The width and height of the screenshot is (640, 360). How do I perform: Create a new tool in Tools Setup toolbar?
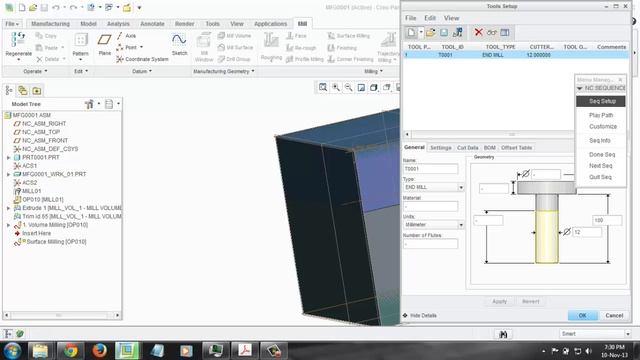411,33
